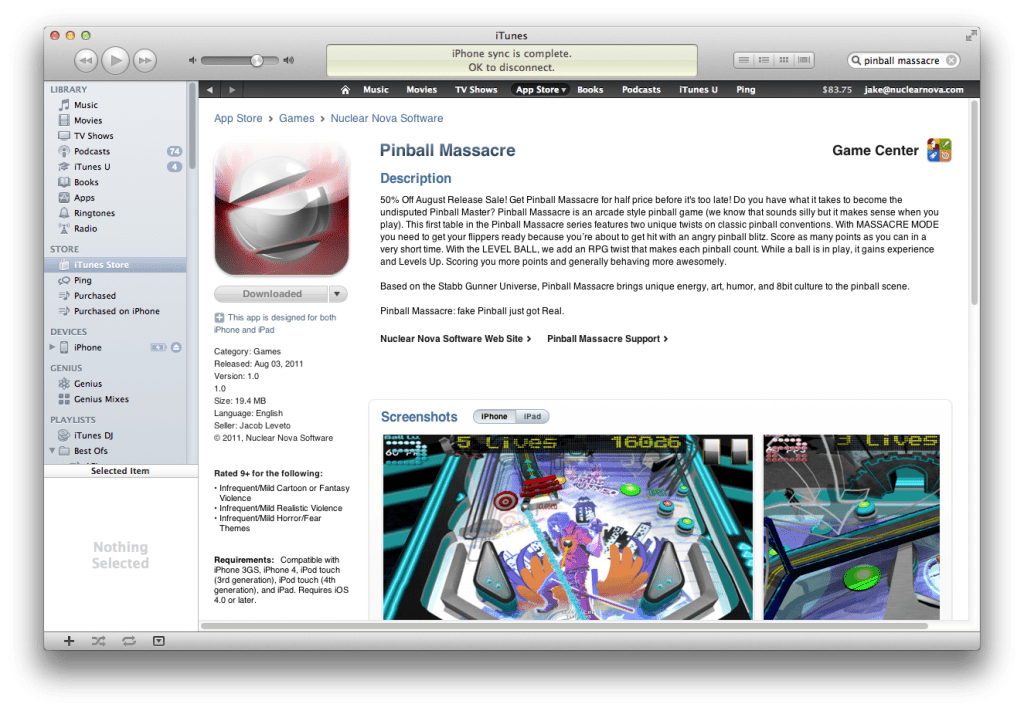The width and height of the screenshot is (1024, 711).
Task: Open Pinball Massacre Support link
Action: pos(605,339)
